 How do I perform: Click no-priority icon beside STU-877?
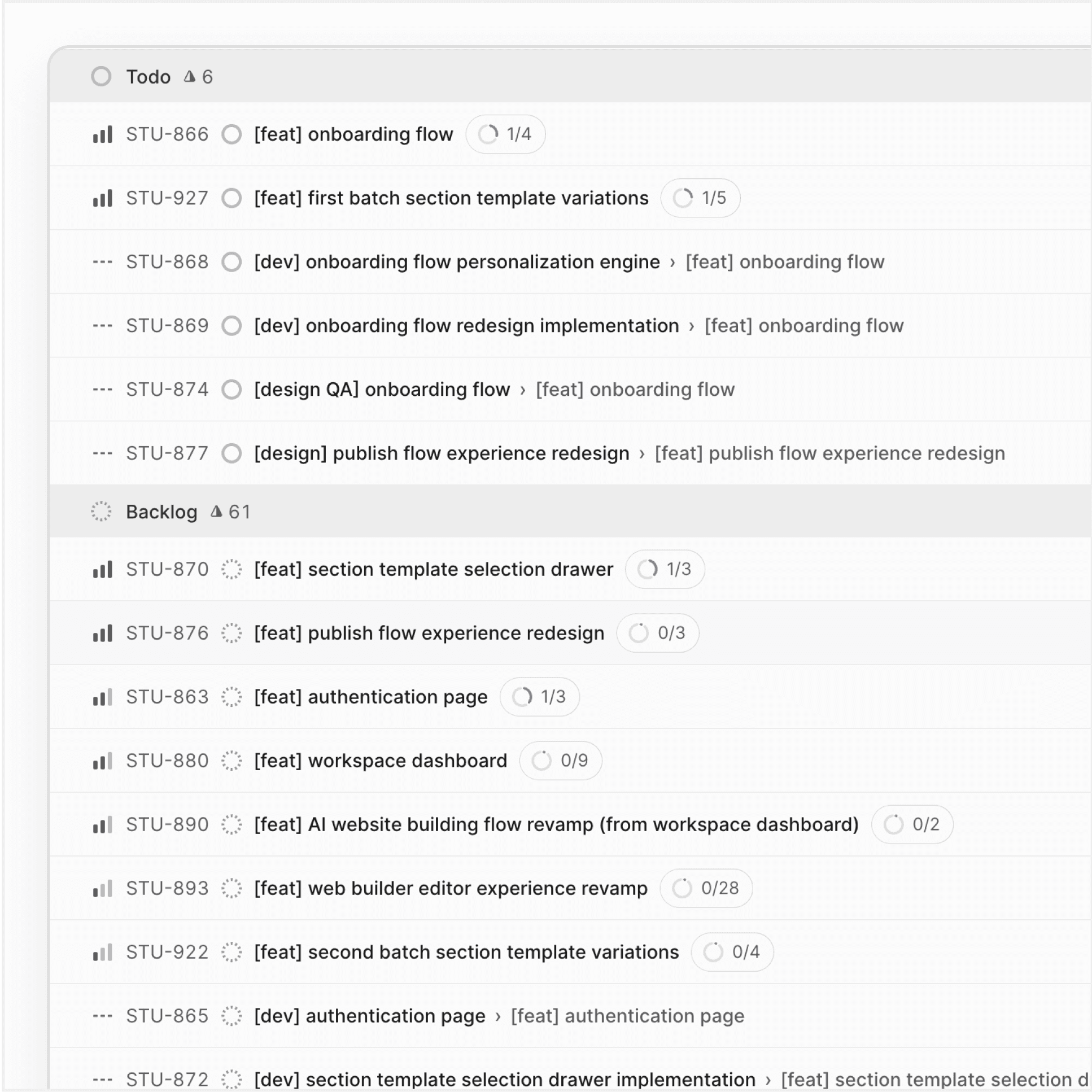[x=102, y=453]
